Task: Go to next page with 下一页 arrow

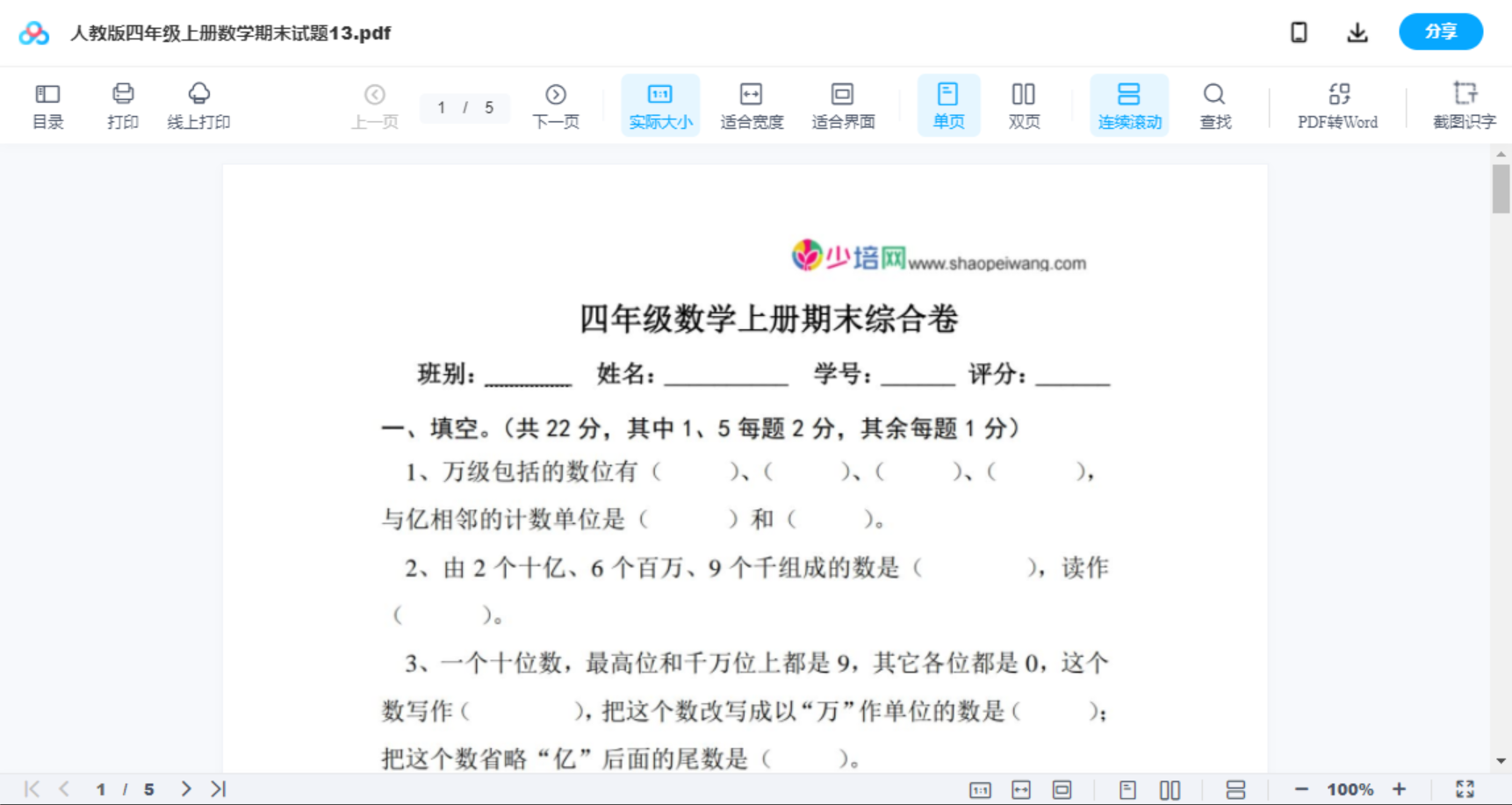Action: tap(556, 104)
